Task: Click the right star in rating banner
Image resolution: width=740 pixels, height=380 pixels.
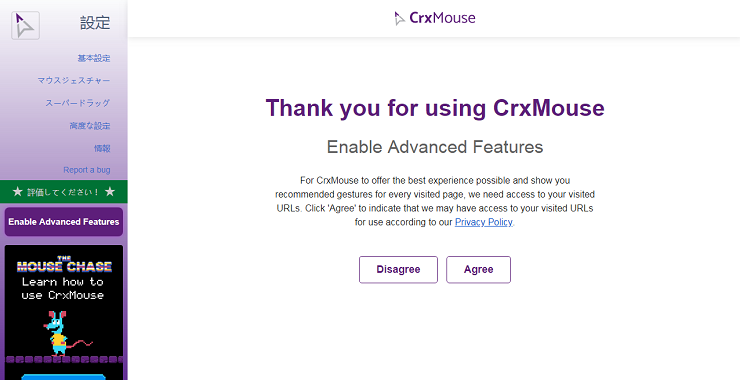Action: coord(109,192)
